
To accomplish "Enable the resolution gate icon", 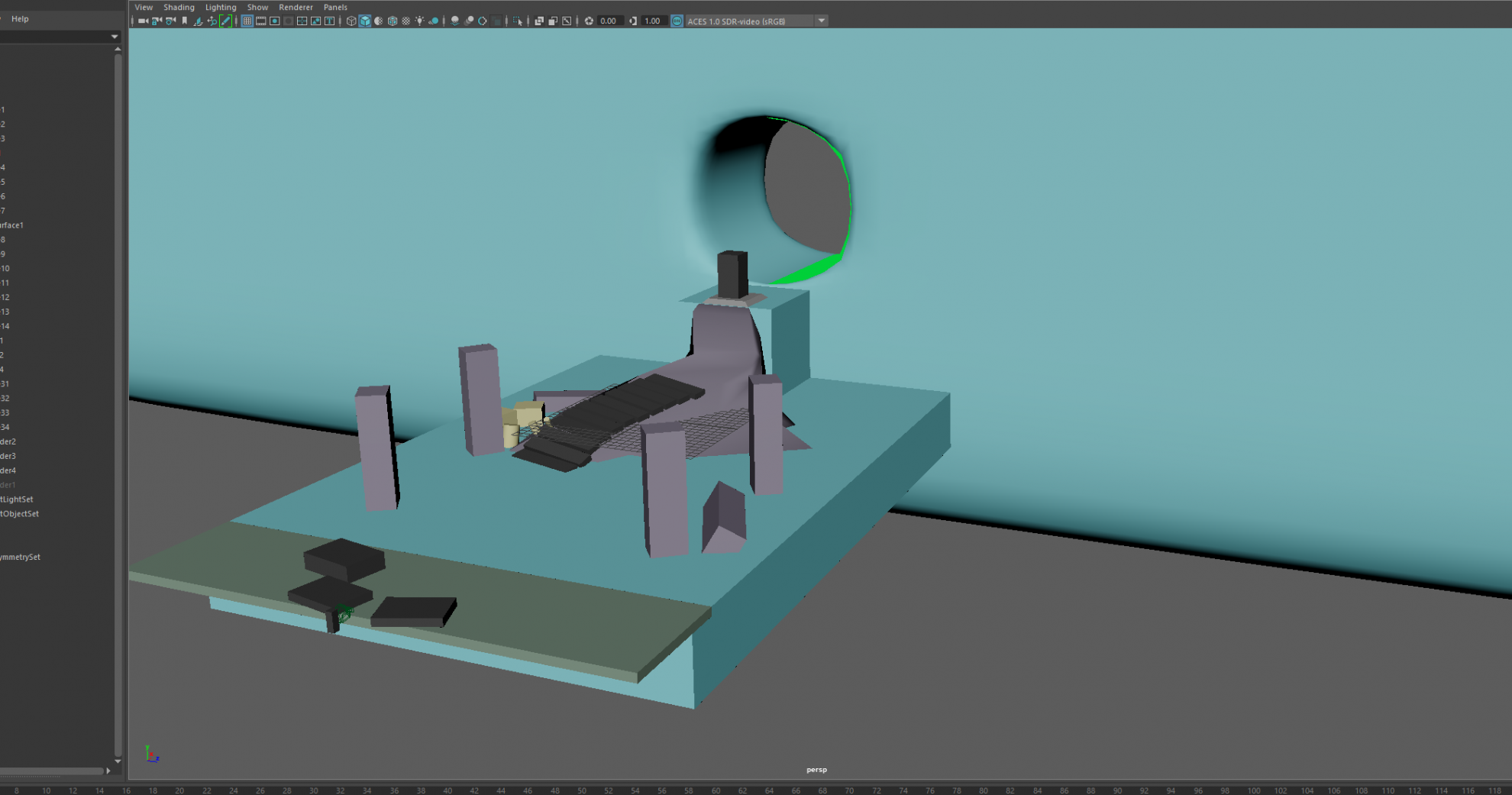I will coord(274,21).
